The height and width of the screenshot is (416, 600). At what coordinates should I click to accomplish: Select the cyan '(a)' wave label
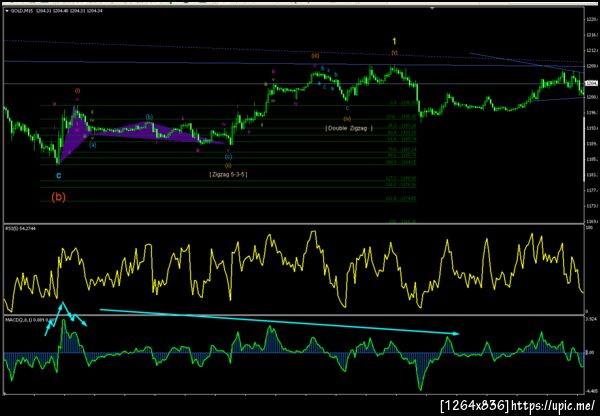[93, 145]
